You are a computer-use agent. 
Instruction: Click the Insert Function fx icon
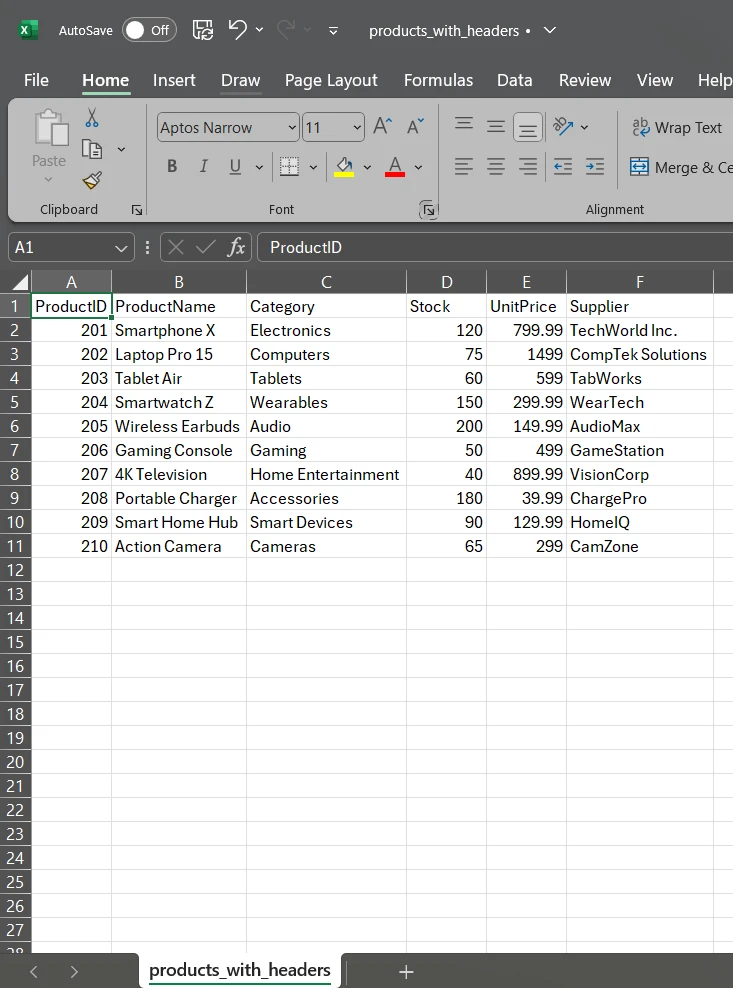[x=236, y=247]
